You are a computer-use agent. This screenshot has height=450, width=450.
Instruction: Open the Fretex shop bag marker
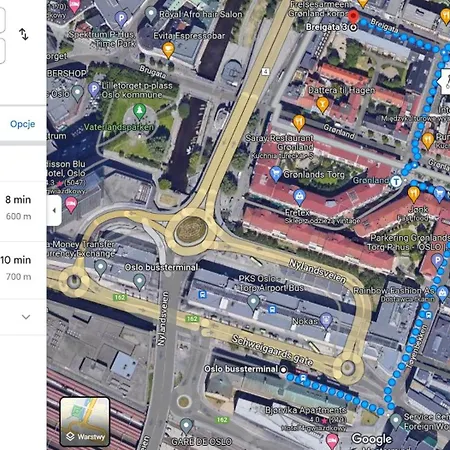[x=300, y=197]
